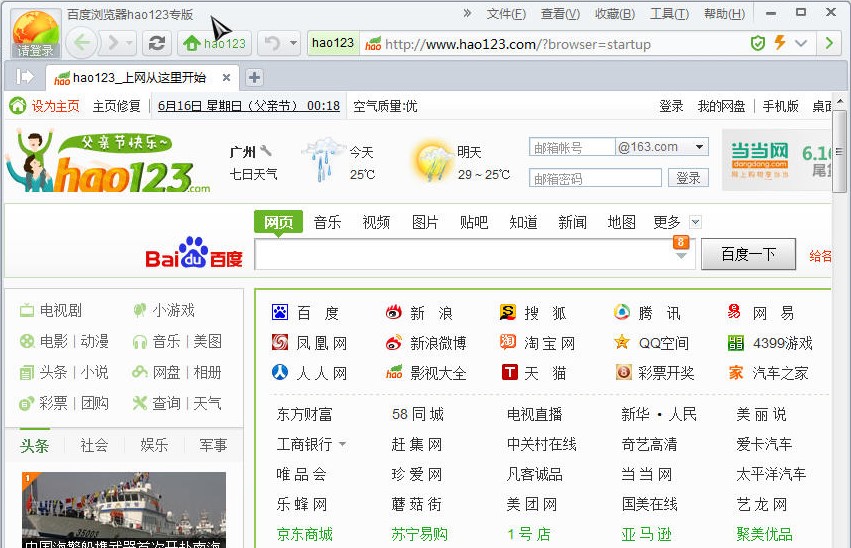Switch to the 社会 news tab
This screenshot has width=851, height=548.
click(94, 445)
